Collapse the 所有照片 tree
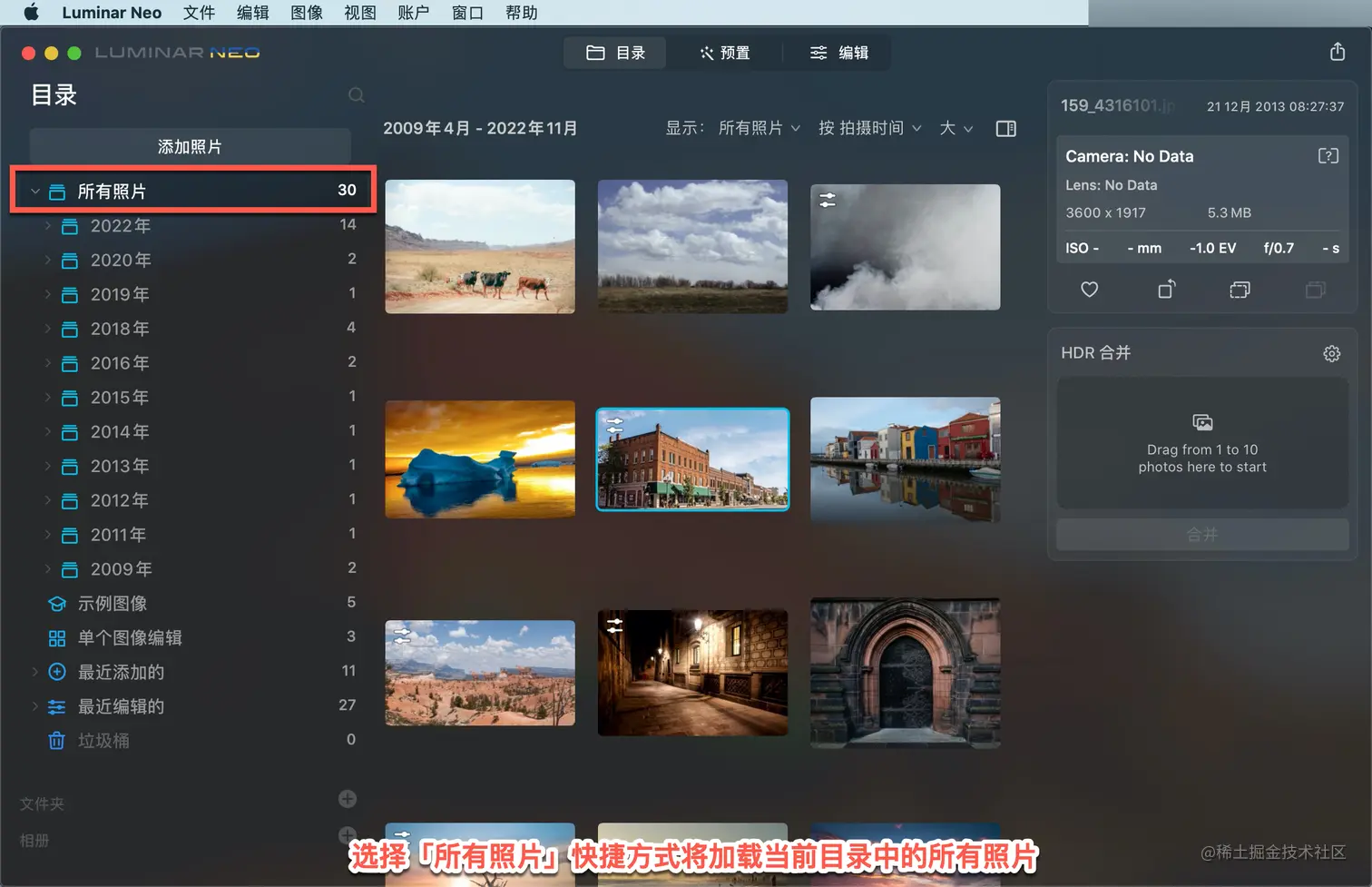1372x887 pixels. (x=35, y=192)
